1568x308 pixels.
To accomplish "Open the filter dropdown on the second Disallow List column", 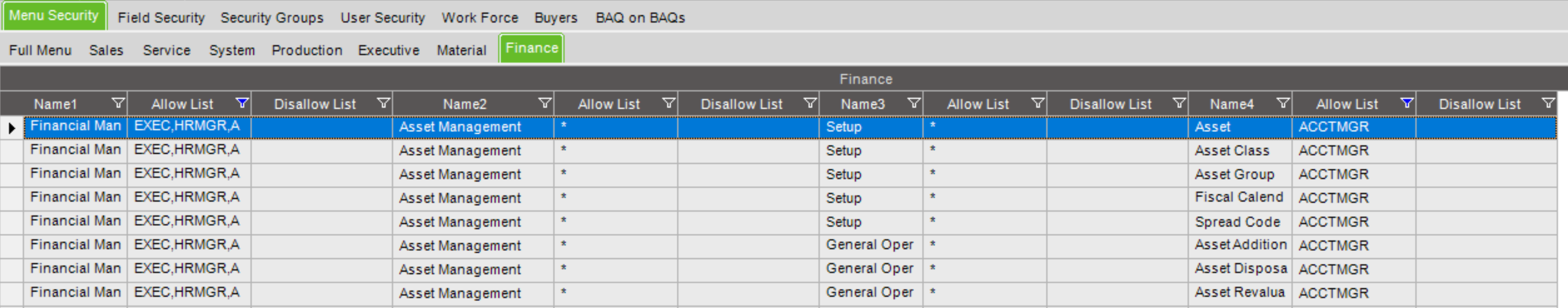I will pos(810,104).
